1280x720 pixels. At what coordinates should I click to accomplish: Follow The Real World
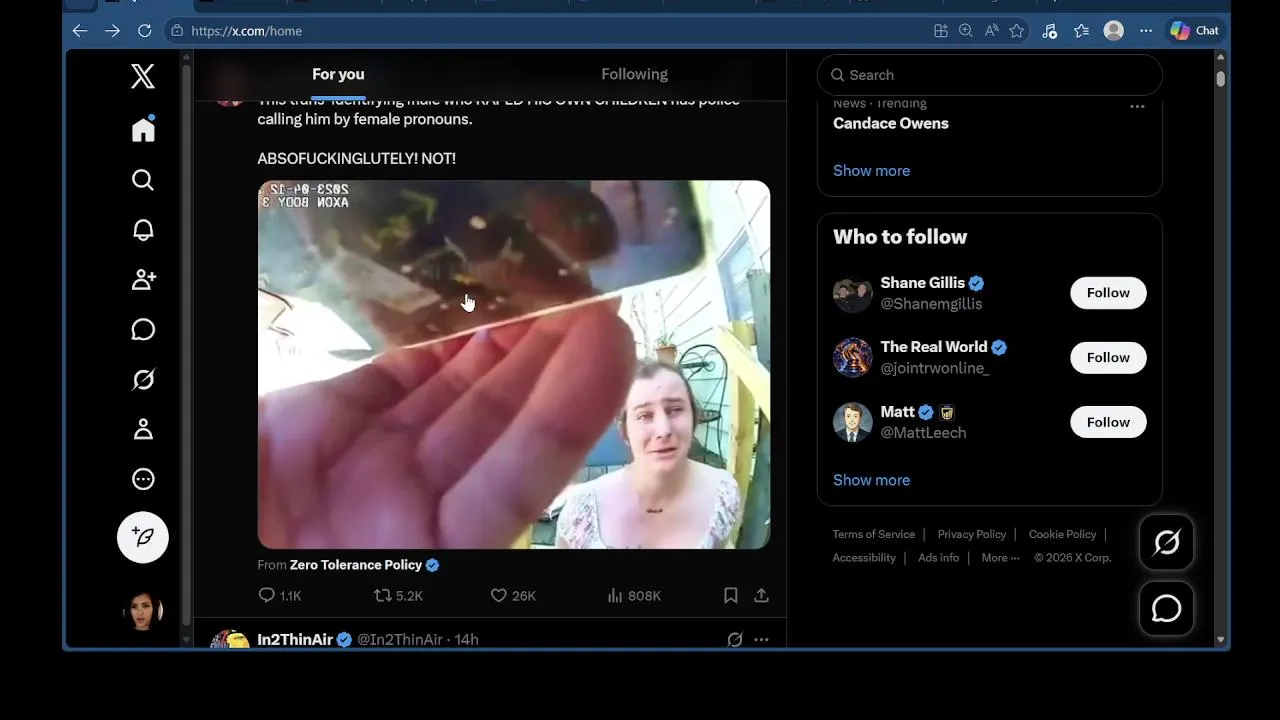coord(1108,357)
